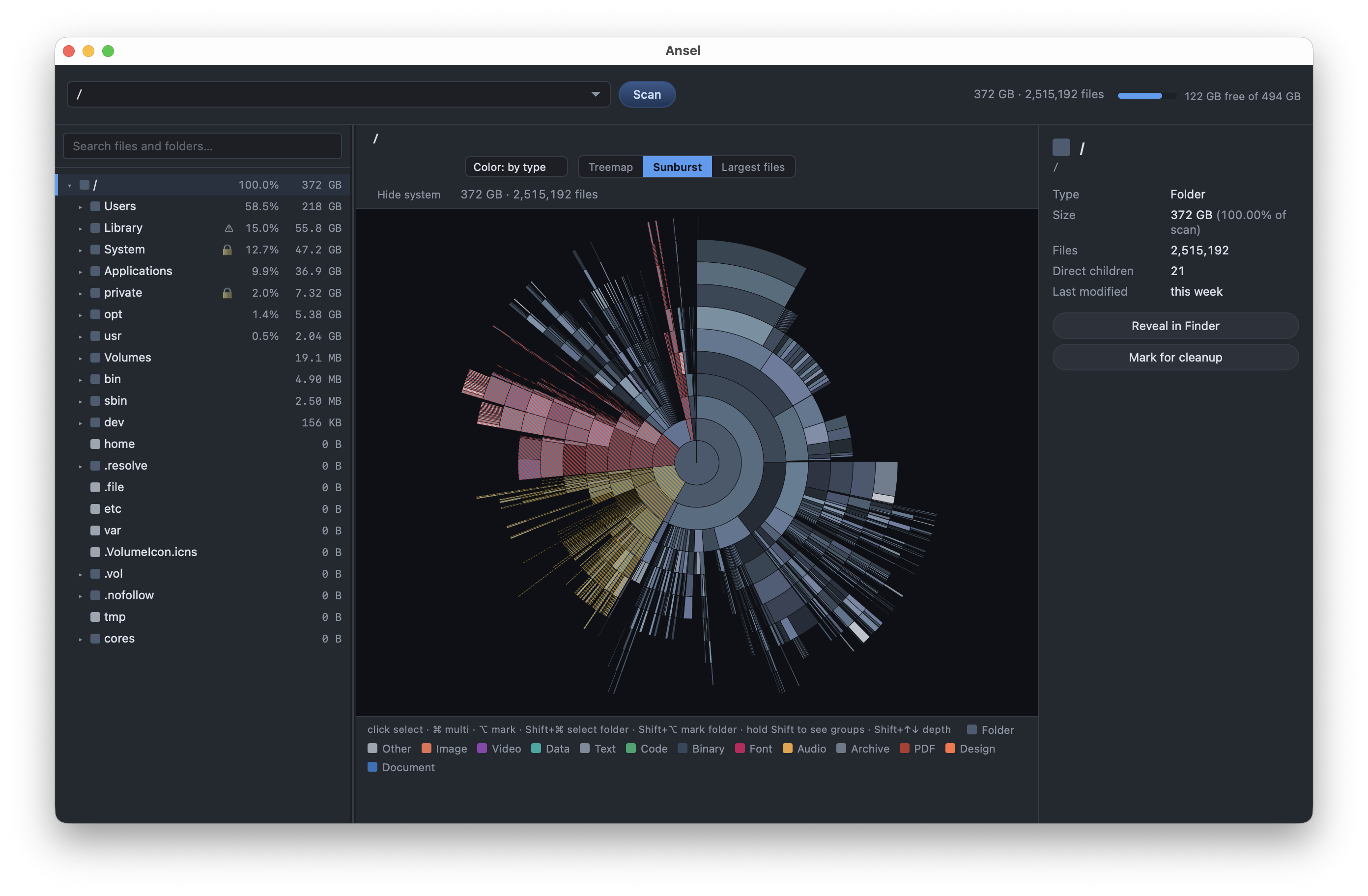The image size is (1368, 896).
Task: Click the Archive legend swatch
Action: (x=842, y=748)
